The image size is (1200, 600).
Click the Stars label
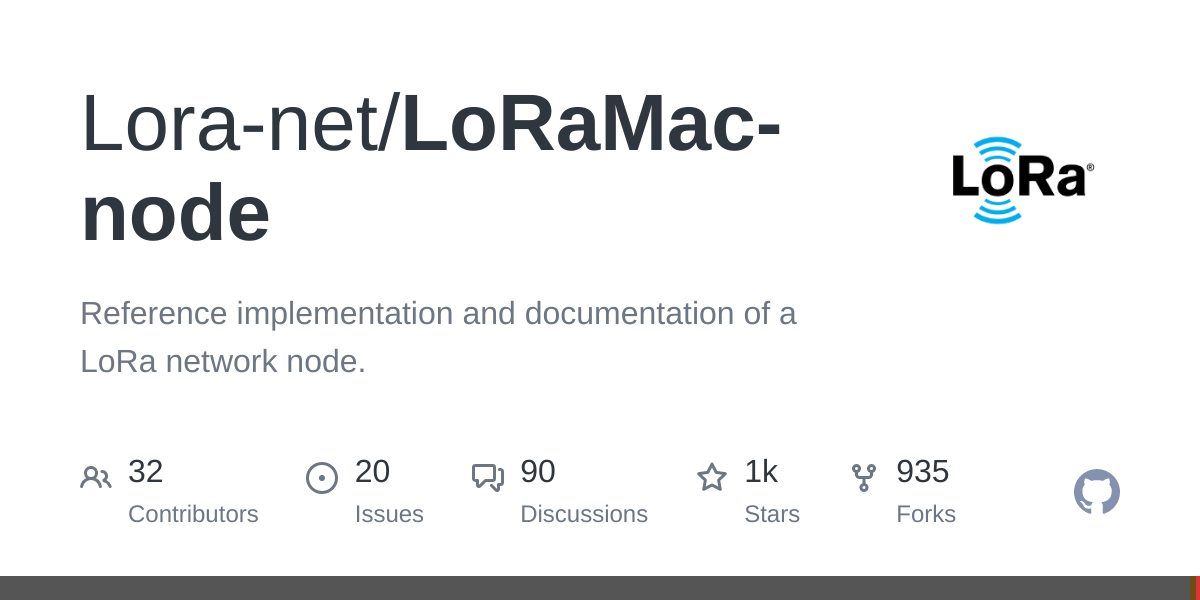point(772,514)
